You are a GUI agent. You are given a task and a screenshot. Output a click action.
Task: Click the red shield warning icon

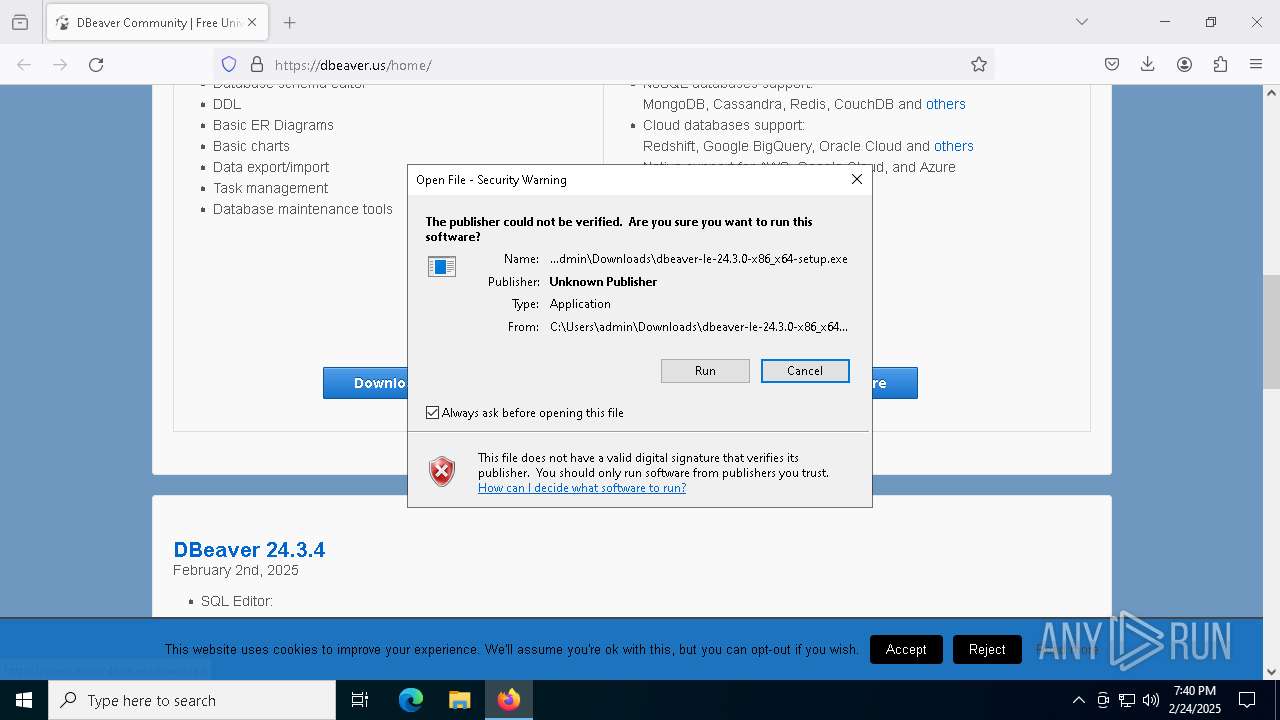click(x=442, y=471)
